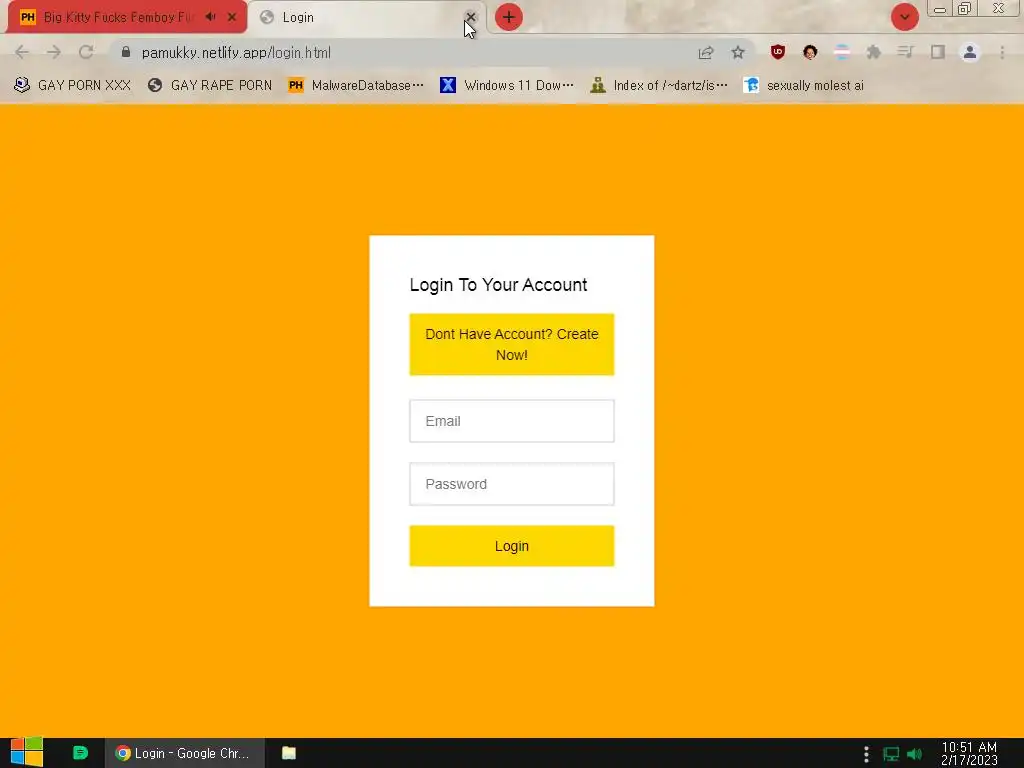Expand the system tray overflow dots
The width and height of the screenshot is (1024, 768).
[866, 754]
